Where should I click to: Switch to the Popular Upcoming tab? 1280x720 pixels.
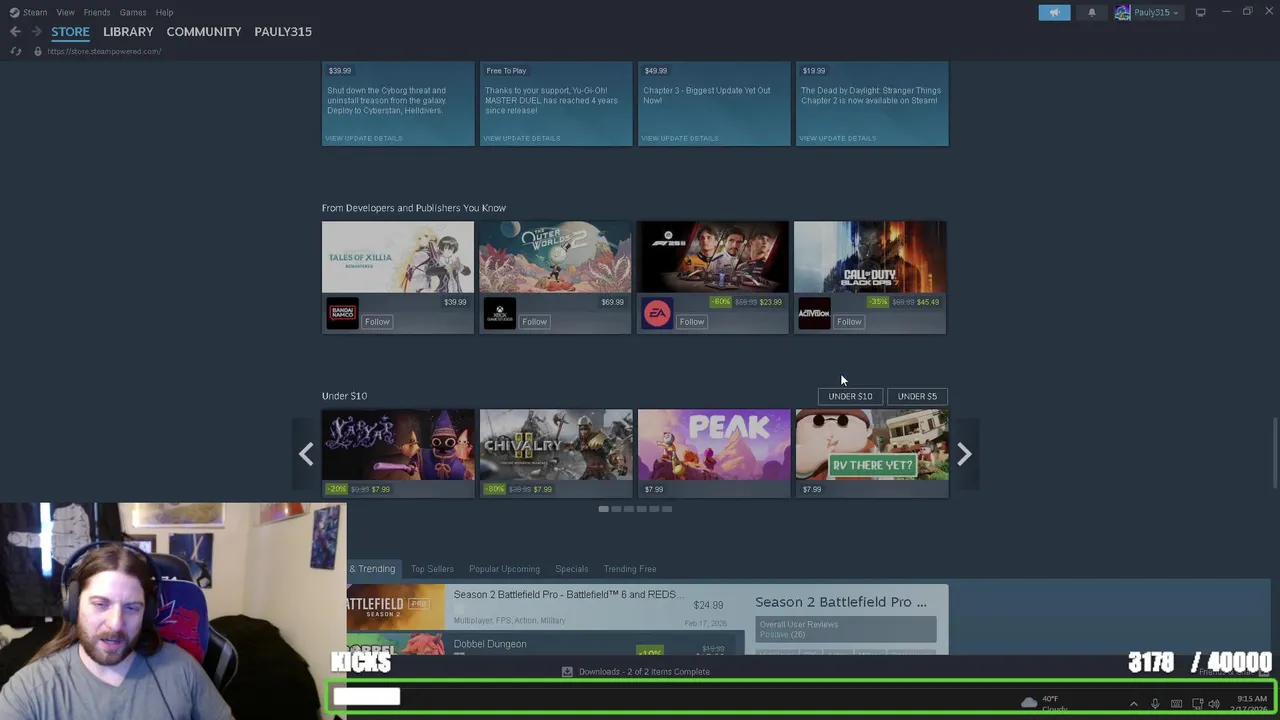coord(504,569)
